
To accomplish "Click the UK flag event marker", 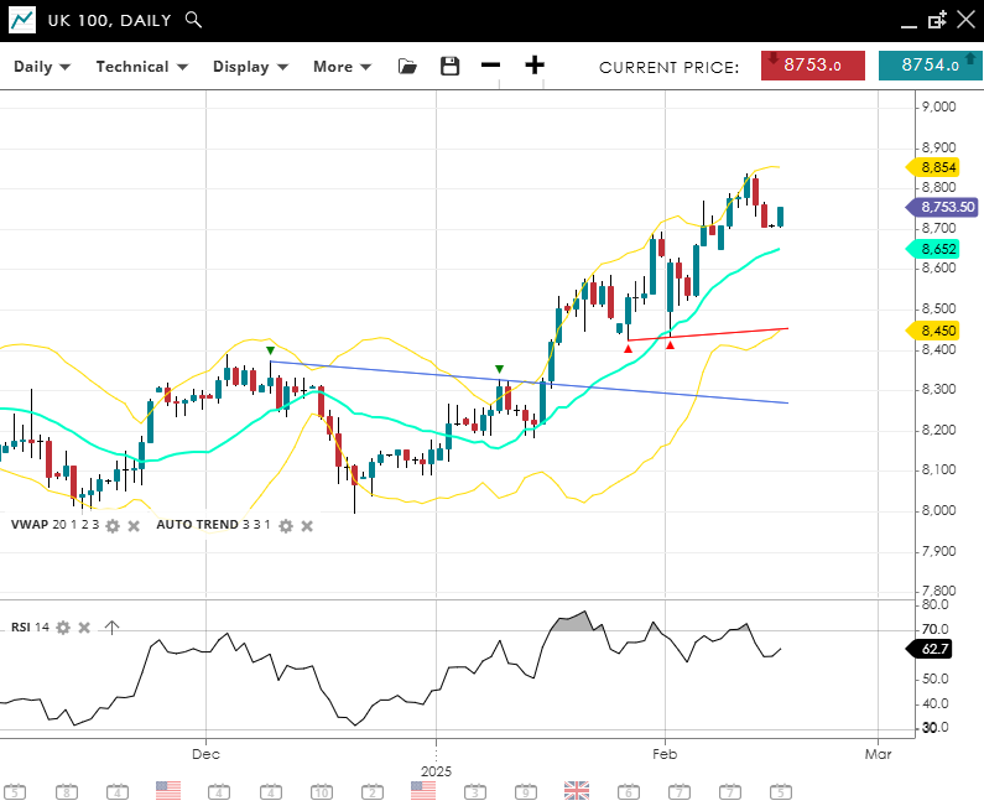I will (x=576, y=790).
